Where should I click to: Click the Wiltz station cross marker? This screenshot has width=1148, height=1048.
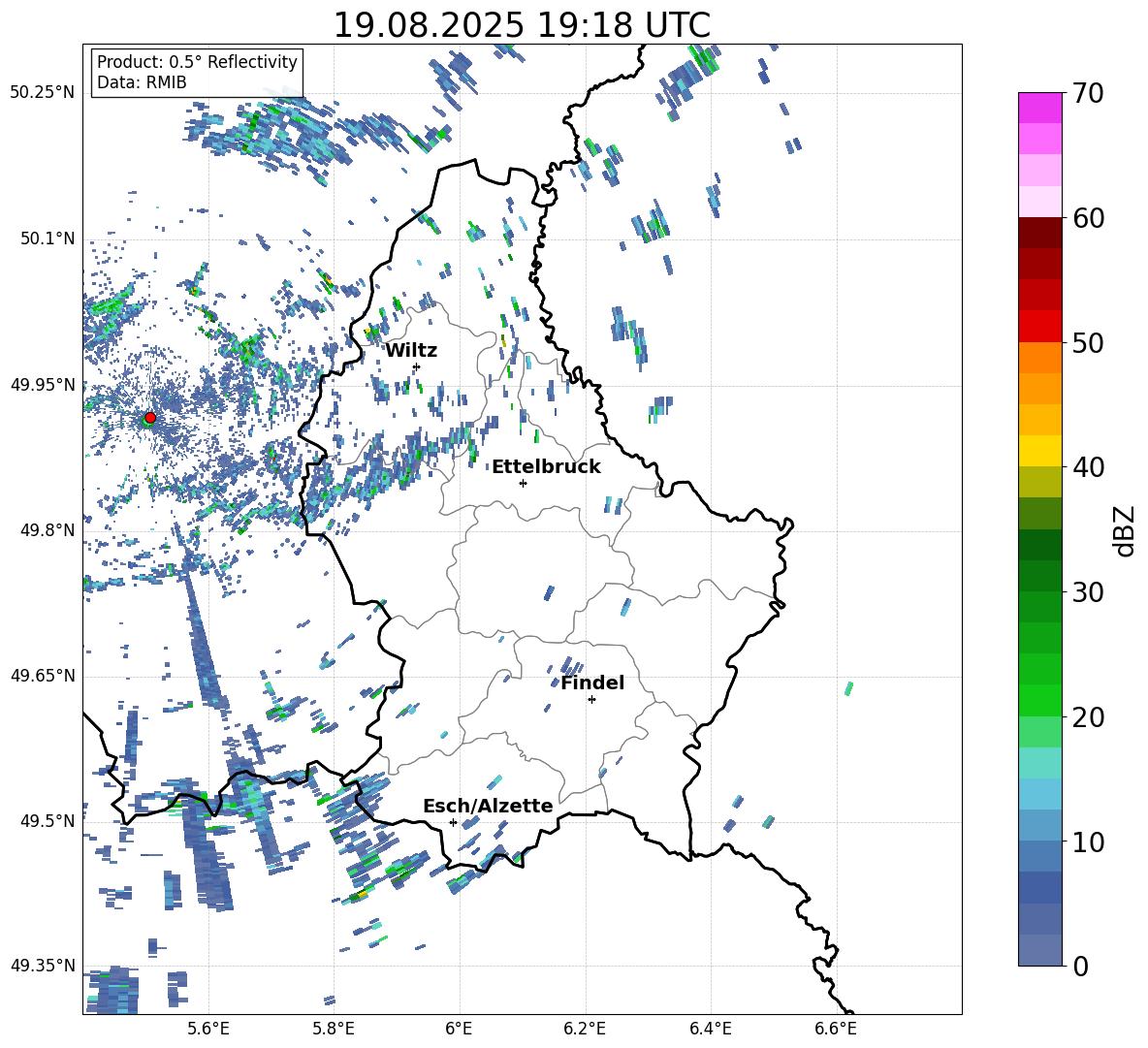point(417,366)
